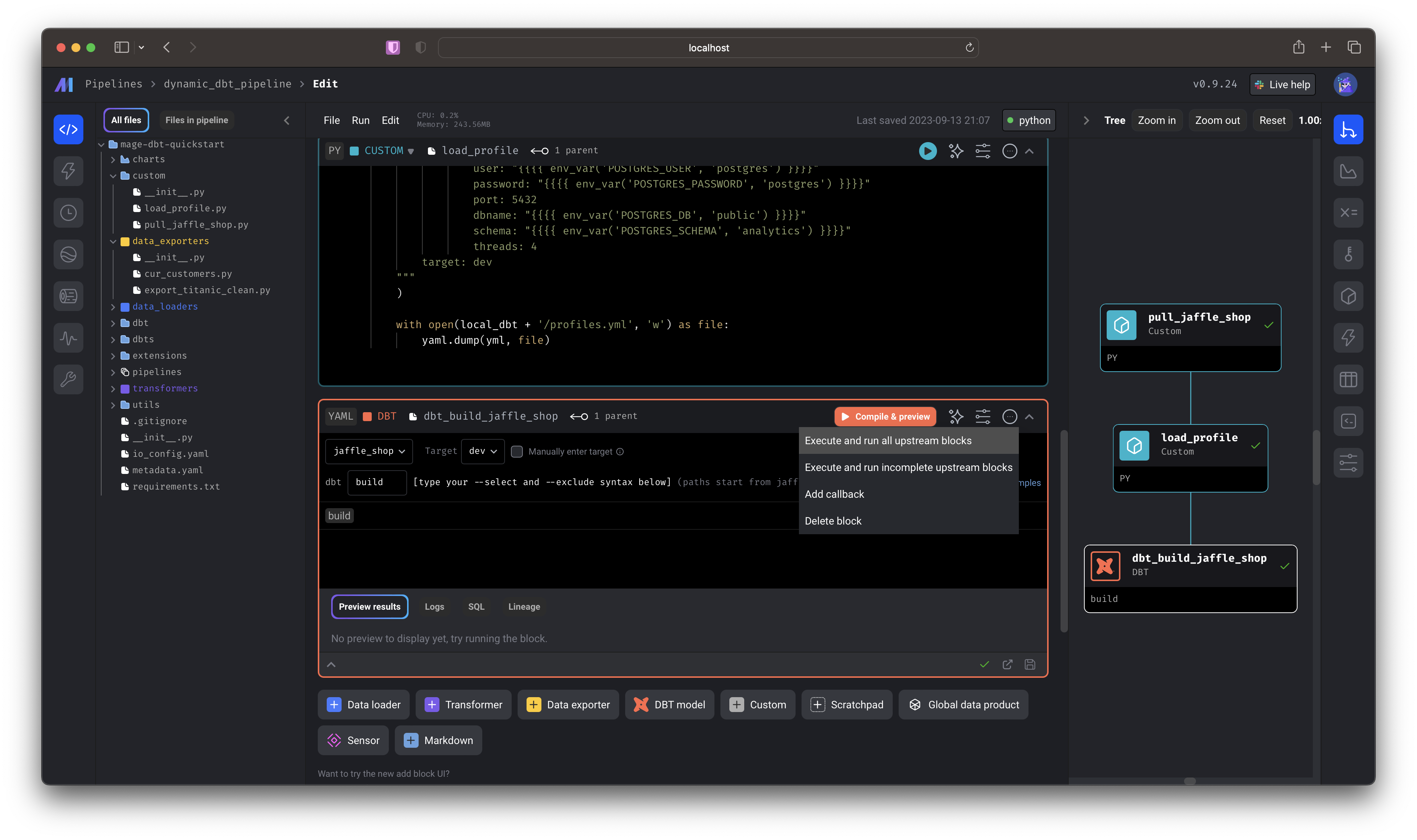
Task: Click Compile & preview button
Action: click(x=885, y=417)
